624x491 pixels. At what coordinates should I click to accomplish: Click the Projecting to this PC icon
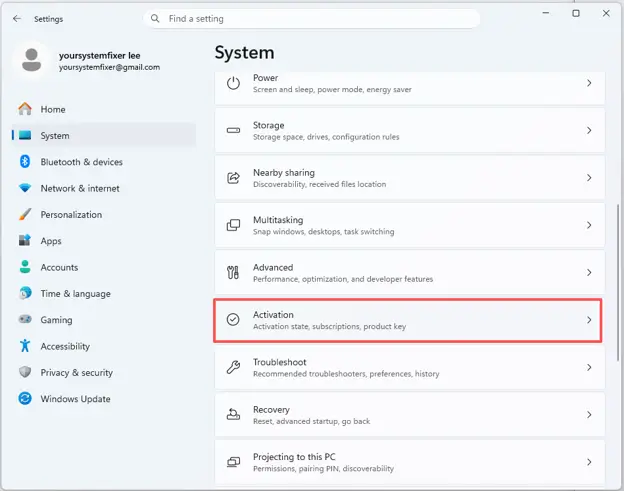point(233,462)
